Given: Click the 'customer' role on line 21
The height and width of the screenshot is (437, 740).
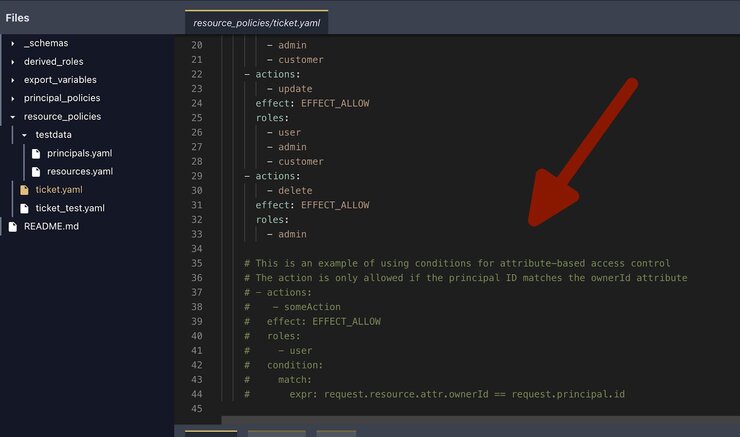Looking at the screenshot, I should (301, 60).
